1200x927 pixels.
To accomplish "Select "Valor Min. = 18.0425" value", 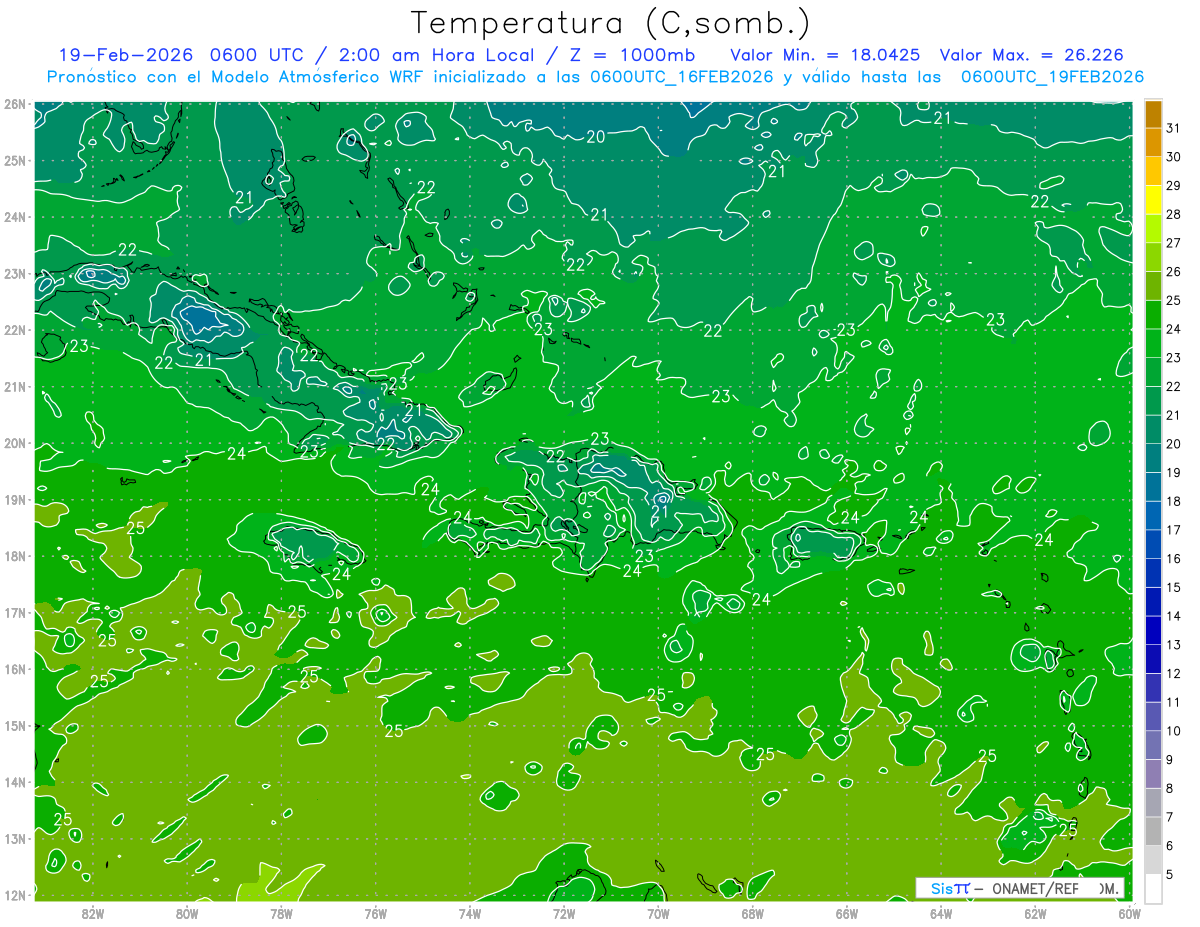I will pyautogui.click(x=826, y=55).
